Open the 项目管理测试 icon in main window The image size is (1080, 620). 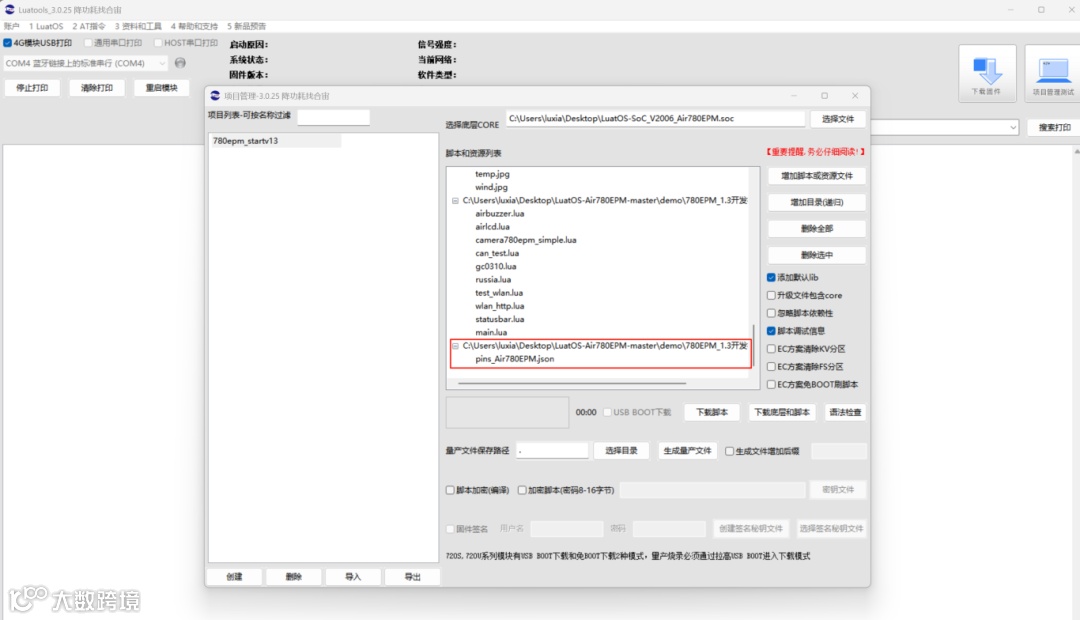pos(1052,74)
